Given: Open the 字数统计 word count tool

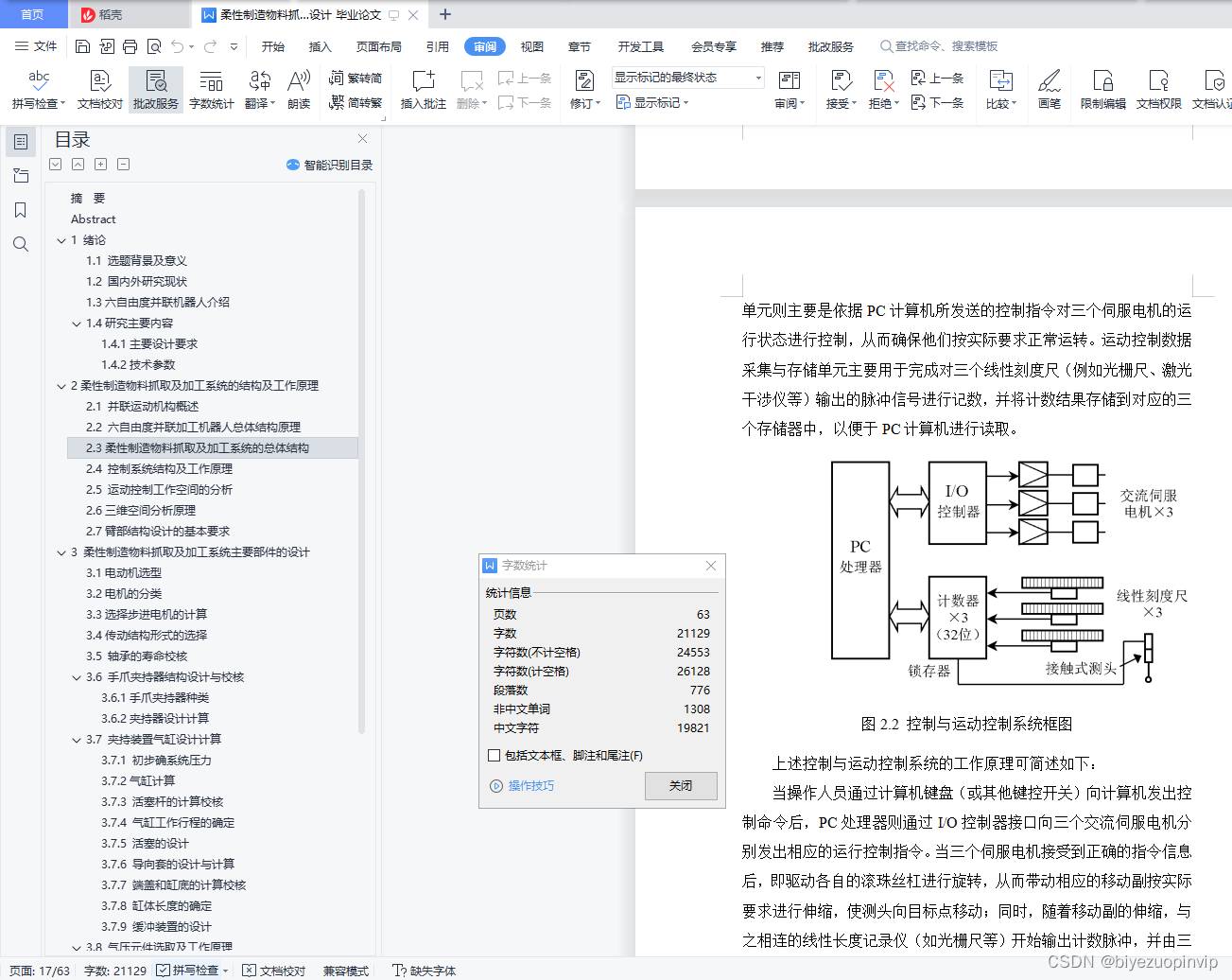Looking at the screenshot, I should click(x=211, y=90).
